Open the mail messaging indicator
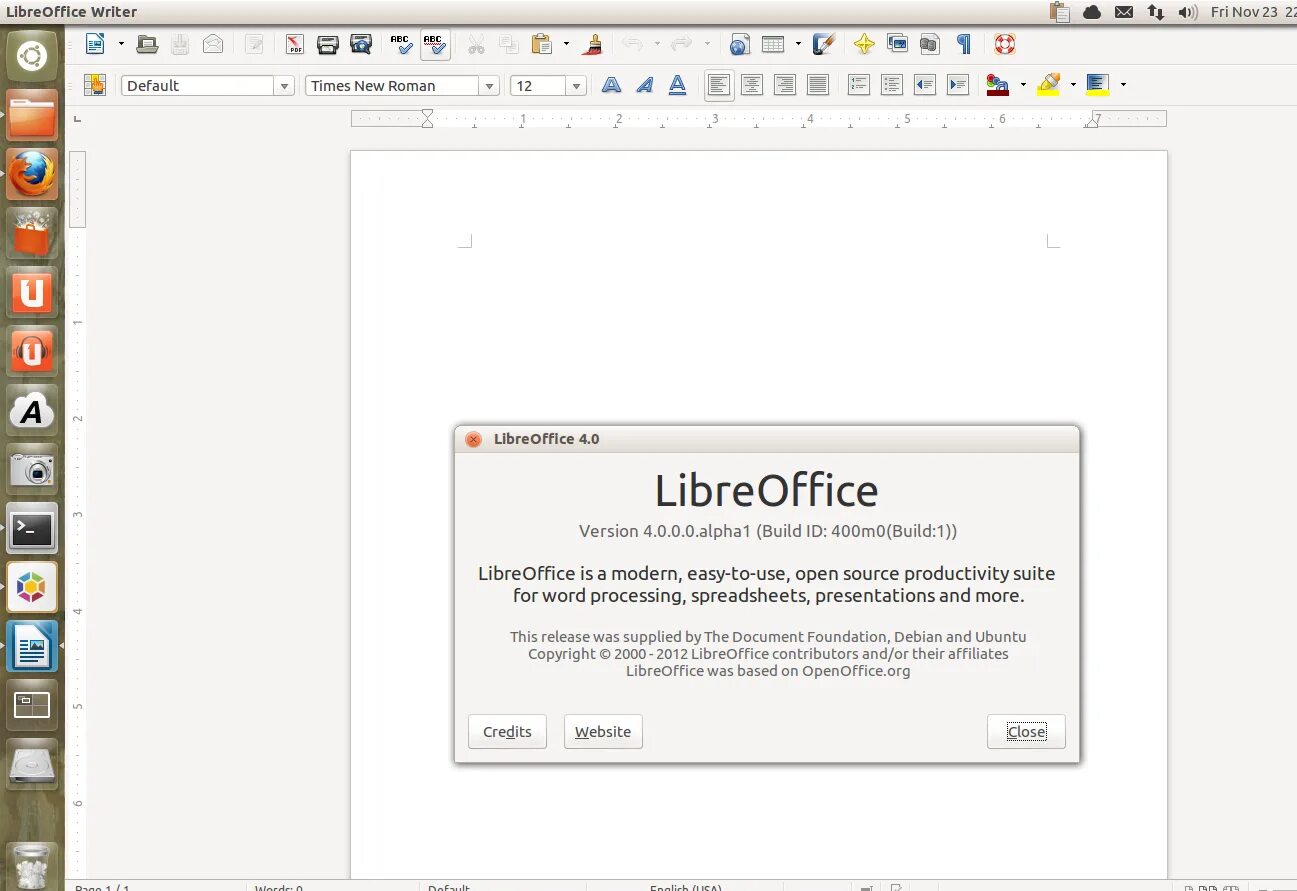The height and width of the screenshot is (891, 1297). coord(1124,12)
